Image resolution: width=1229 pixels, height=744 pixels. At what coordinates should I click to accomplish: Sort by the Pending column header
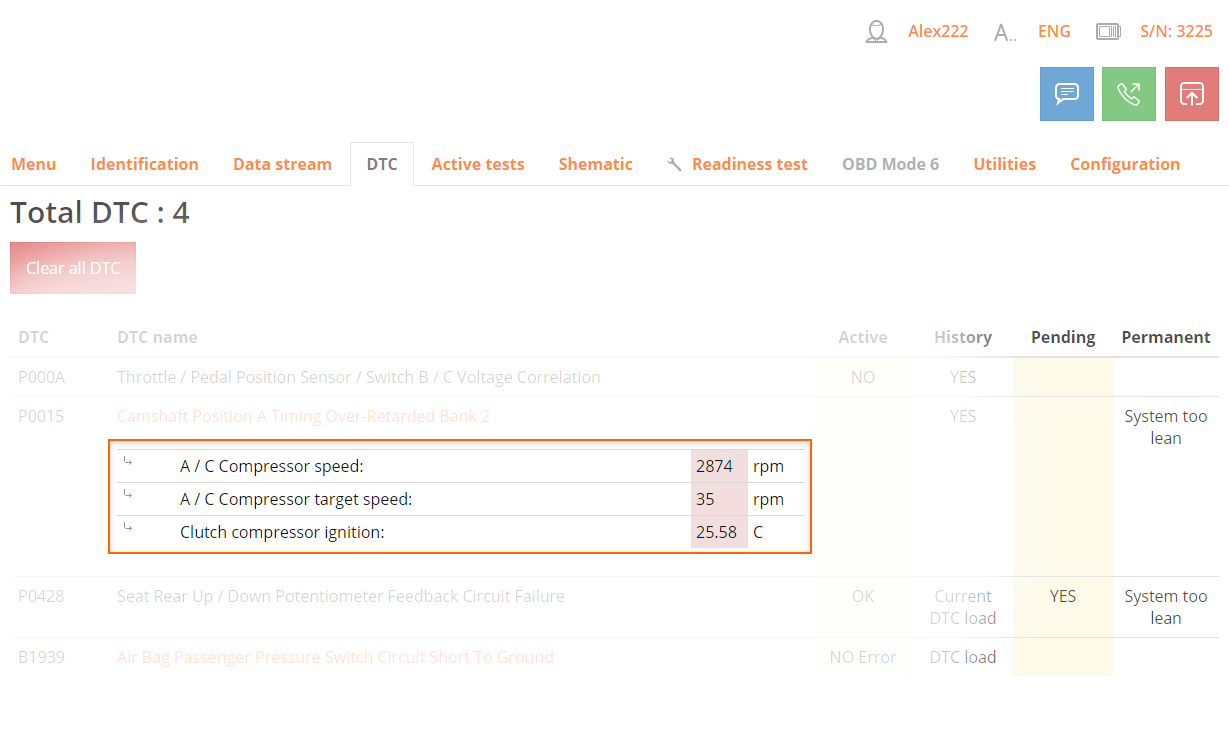pos(1062,337)
